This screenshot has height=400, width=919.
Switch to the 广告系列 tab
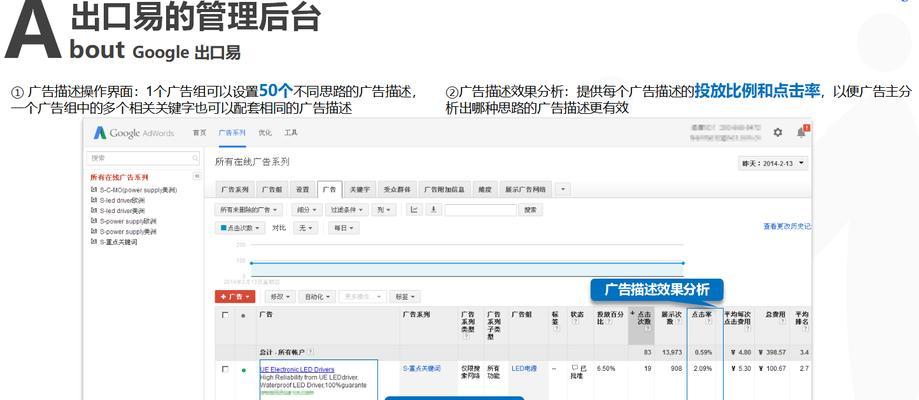tap(234, 189)
